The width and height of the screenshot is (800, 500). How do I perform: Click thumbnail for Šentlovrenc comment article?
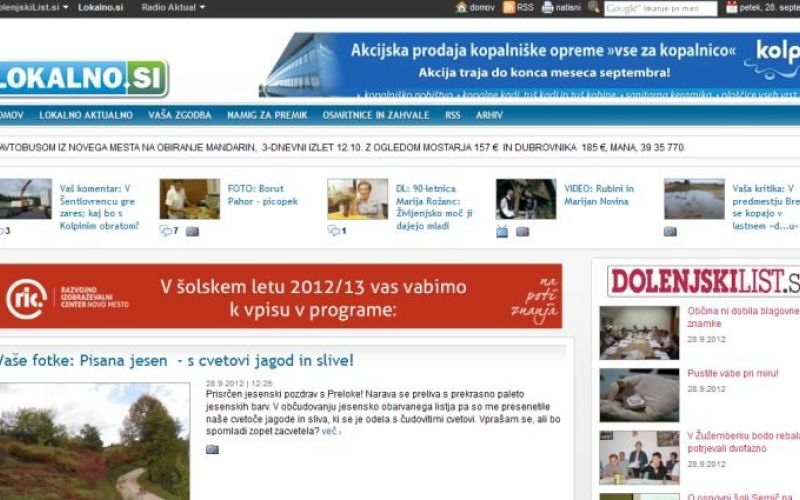coord(26,199)
